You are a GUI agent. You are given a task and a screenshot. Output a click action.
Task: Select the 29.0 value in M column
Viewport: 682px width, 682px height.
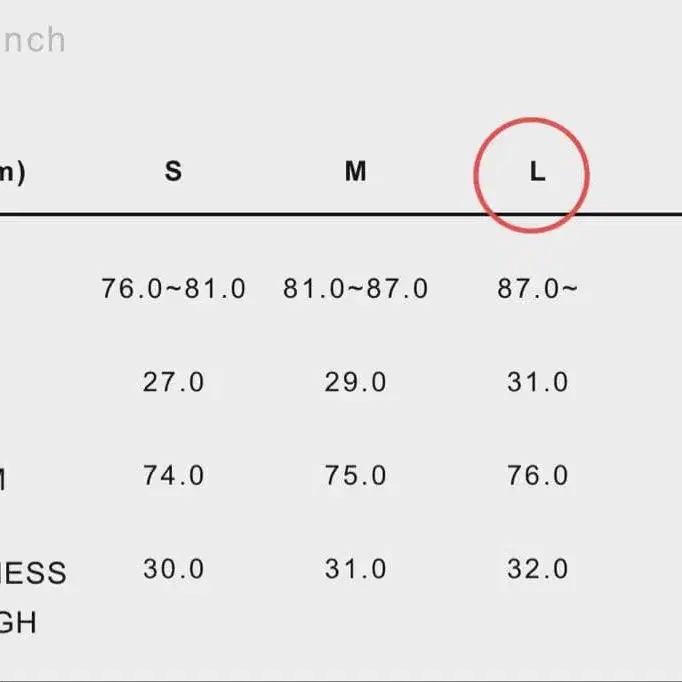coord(355,382)
